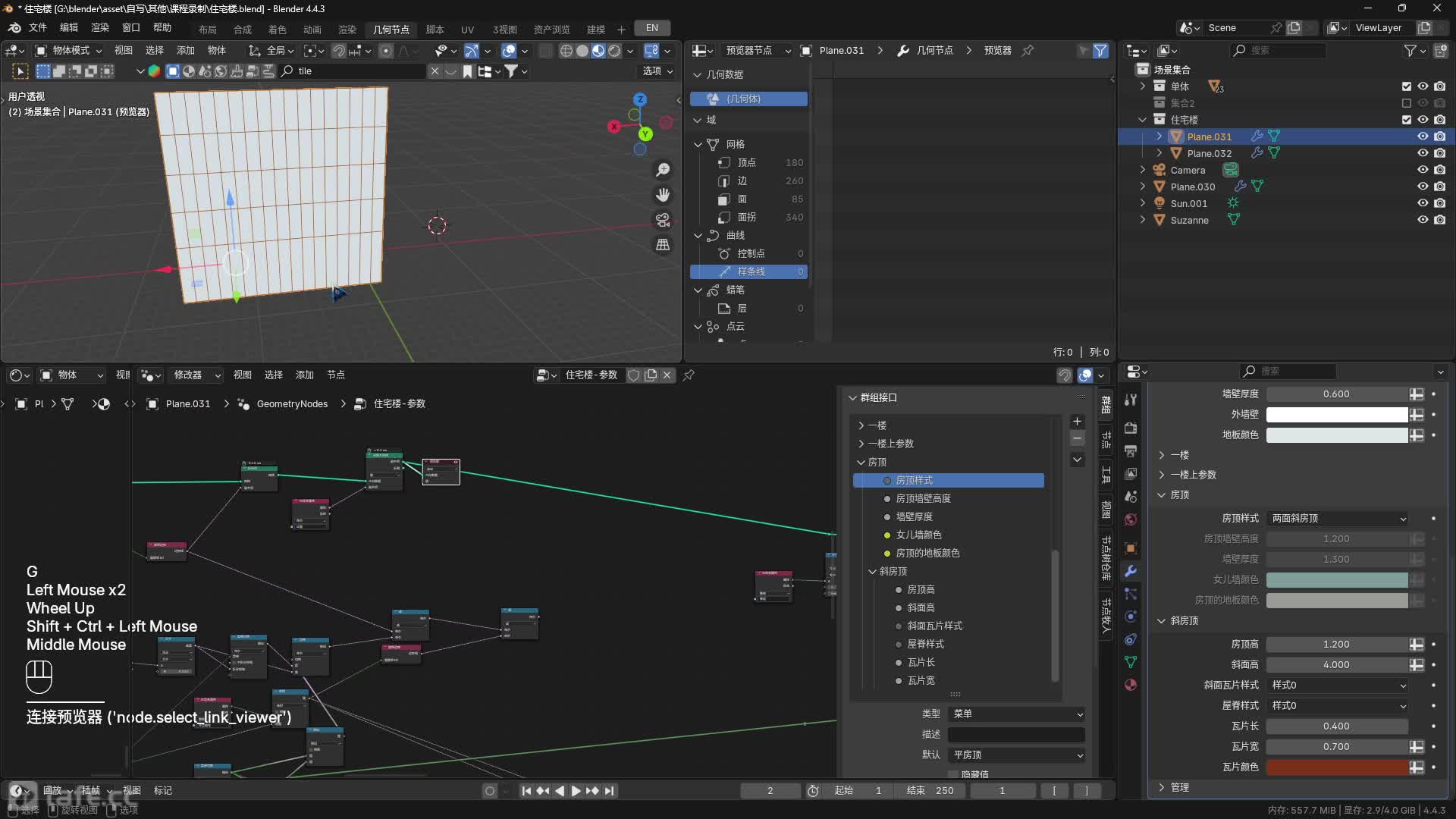Click the remove minus button in group interface panel
1456x819 pixels.
(x=1077, y=439)
